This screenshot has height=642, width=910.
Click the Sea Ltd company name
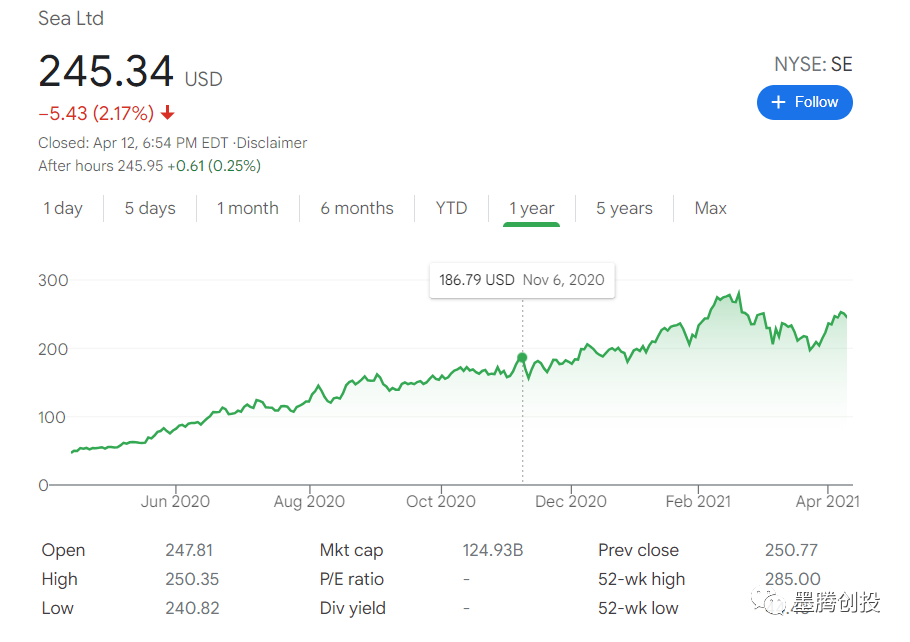tap(71, 19)
